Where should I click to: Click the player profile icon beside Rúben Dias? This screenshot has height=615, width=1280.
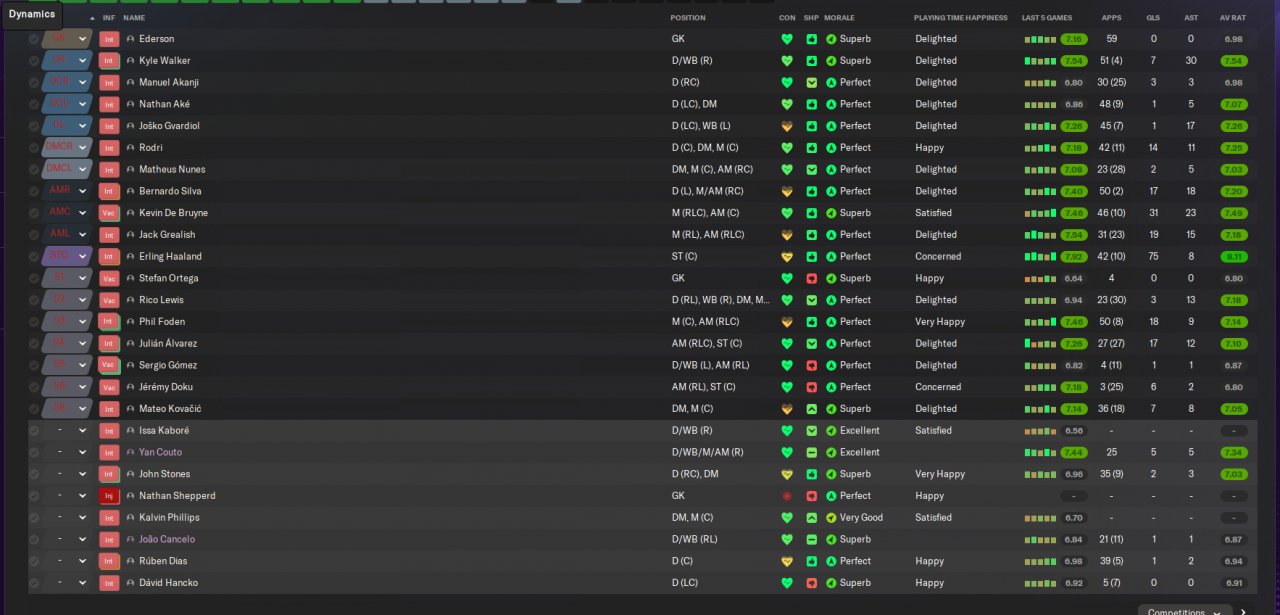click(130, 561)
